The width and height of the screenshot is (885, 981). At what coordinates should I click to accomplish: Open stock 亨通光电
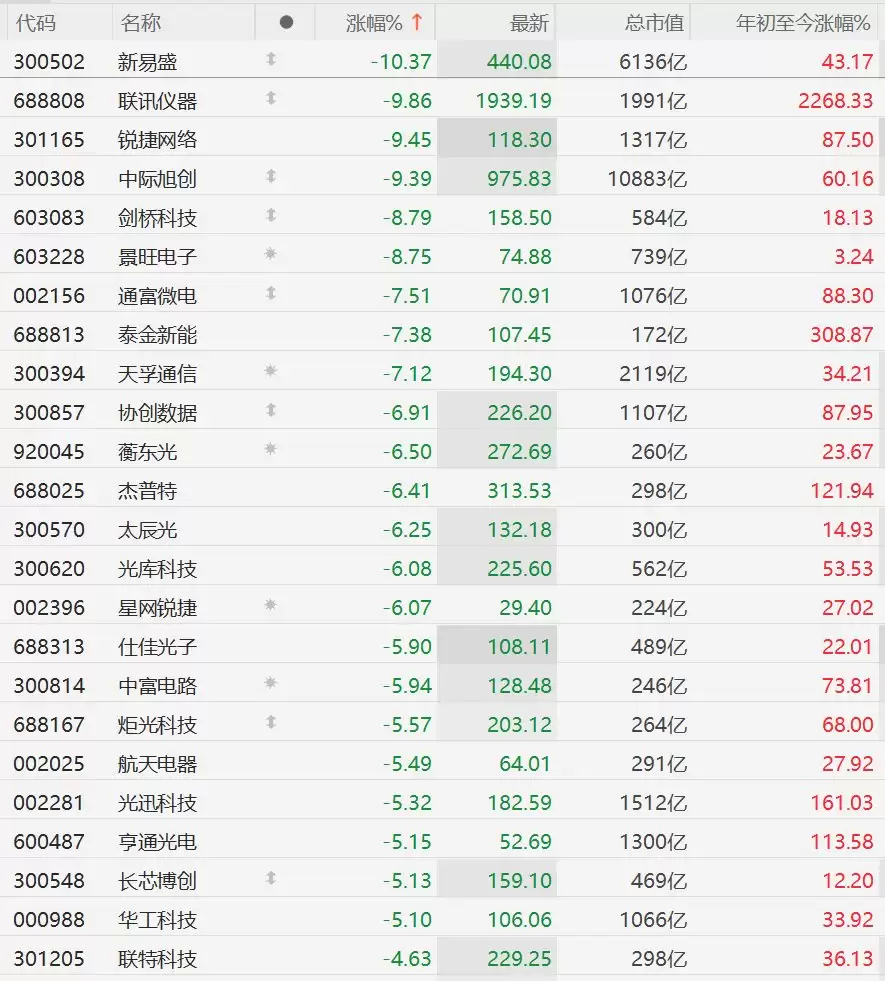(x=157, y=841)
